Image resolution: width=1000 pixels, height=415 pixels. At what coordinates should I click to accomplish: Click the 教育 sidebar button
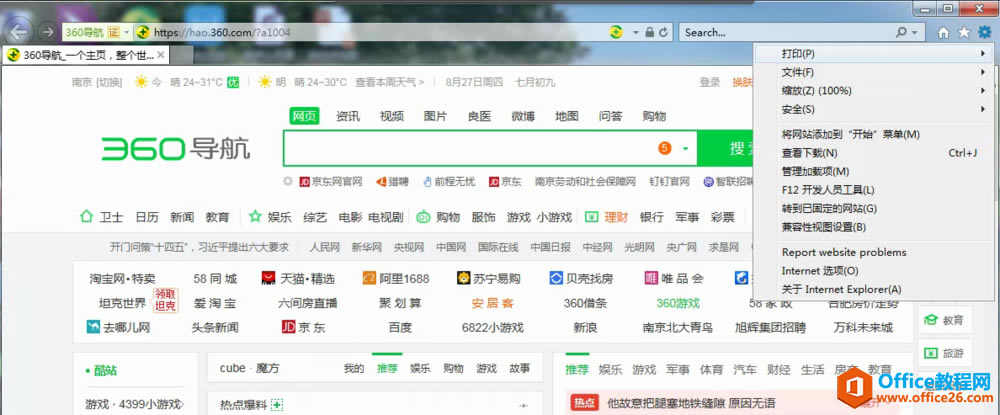pos(945,320)
